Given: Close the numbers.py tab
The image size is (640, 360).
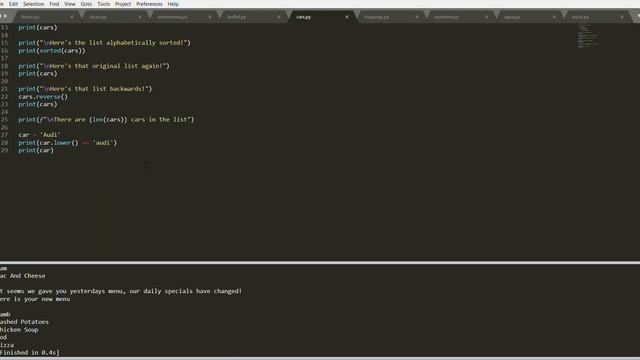Looking at the screenshot, I should (486, 17).
